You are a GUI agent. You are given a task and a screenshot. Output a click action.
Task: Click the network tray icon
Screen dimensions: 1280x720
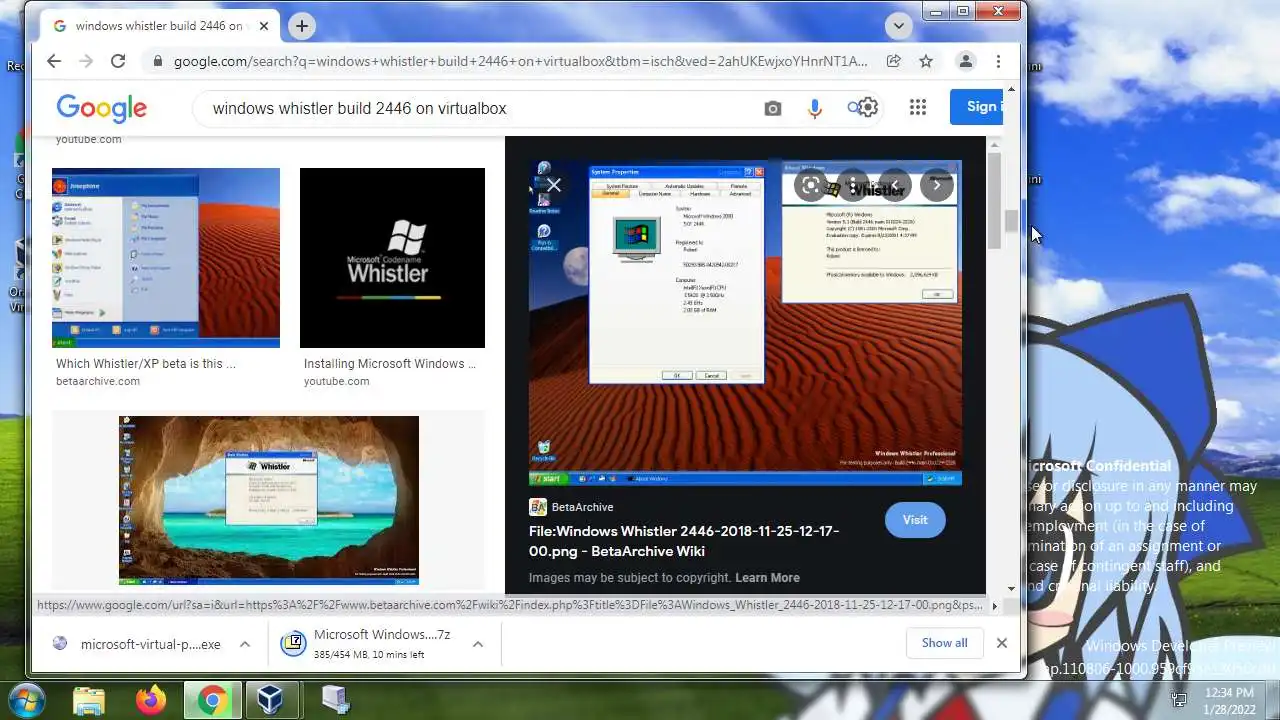1179,700
